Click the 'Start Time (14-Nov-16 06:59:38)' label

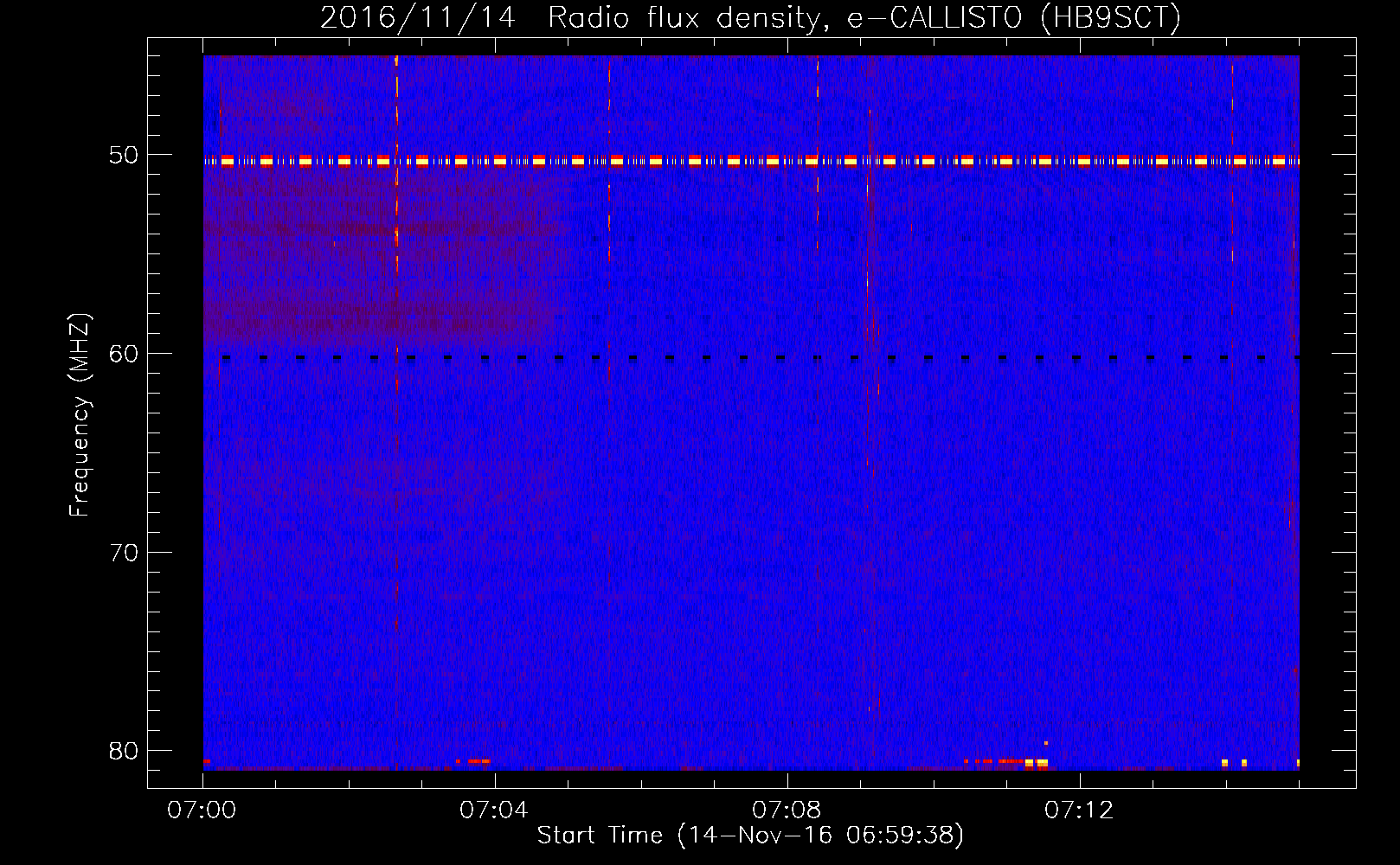coord(750,836)
